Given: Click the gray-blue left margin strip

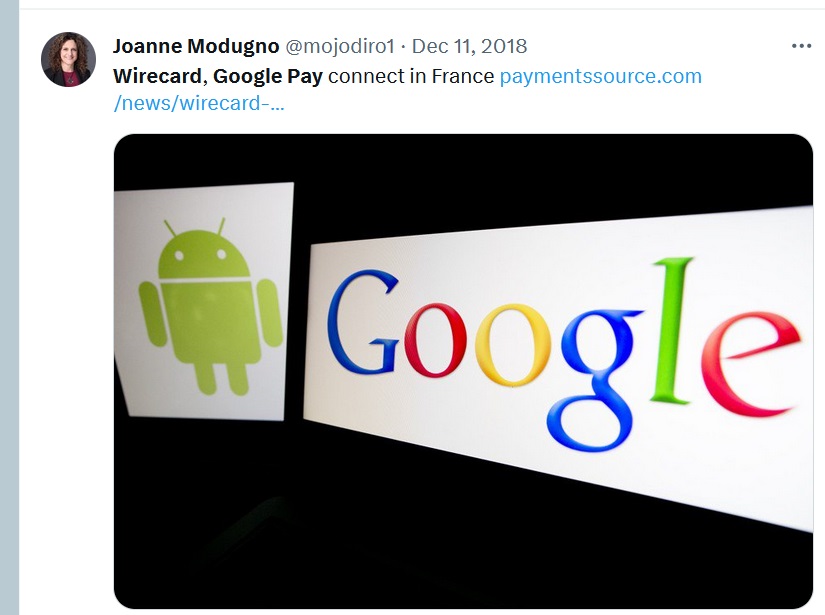Looking at the screenshot, I should point(9,307).
